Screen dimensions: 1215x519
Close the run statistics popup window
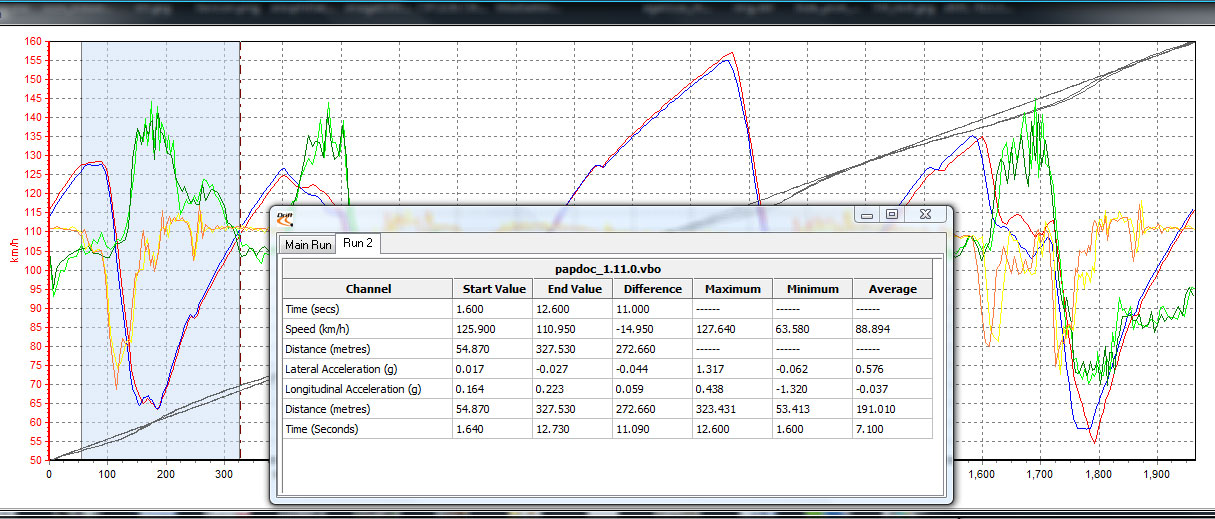coord(926,214)
